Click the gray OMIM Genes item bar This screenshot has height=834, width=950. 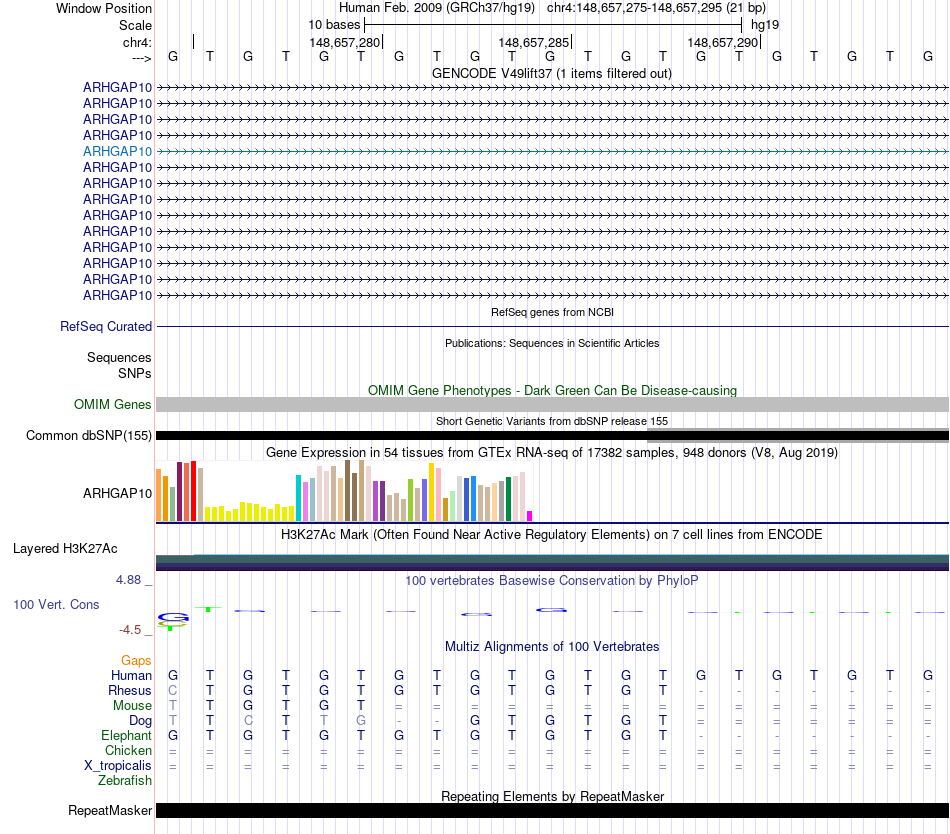[552, 405]
